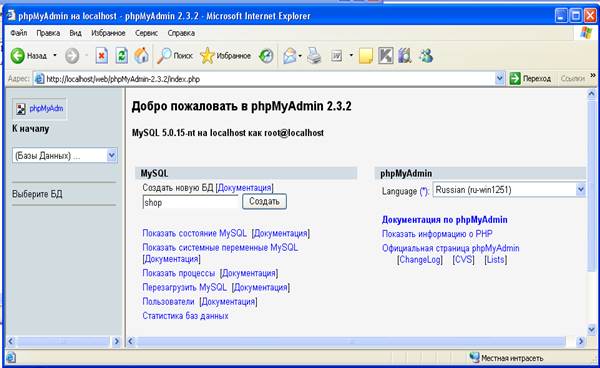600x368 pixels.
Task: Open the Файл menu
Action: tap(19, 33)
